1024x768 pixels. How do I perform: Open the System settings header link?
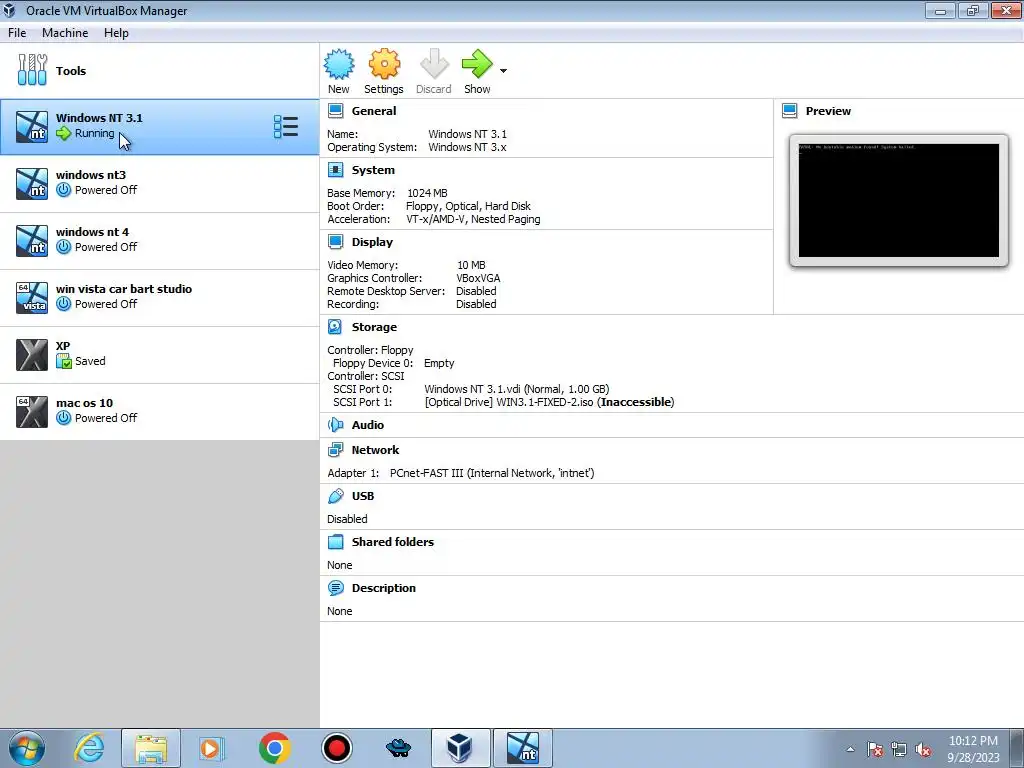click(373, 170)
